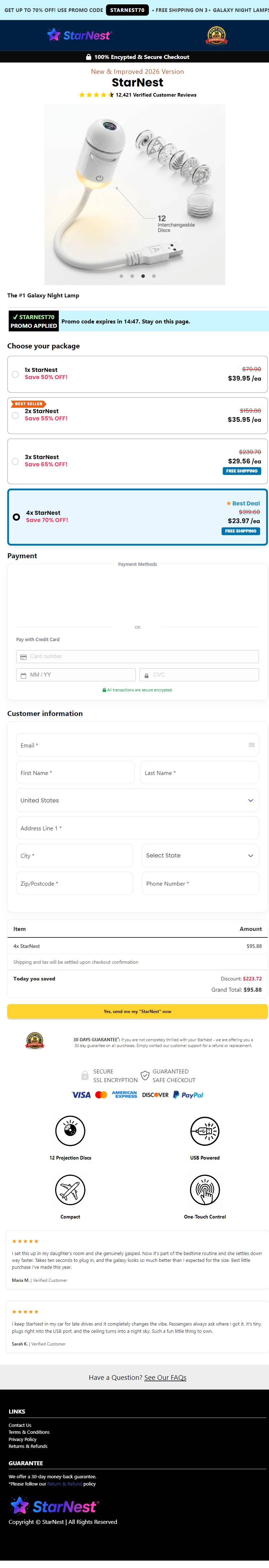Click the StarNest lamp product image

[x=135, y=194]
